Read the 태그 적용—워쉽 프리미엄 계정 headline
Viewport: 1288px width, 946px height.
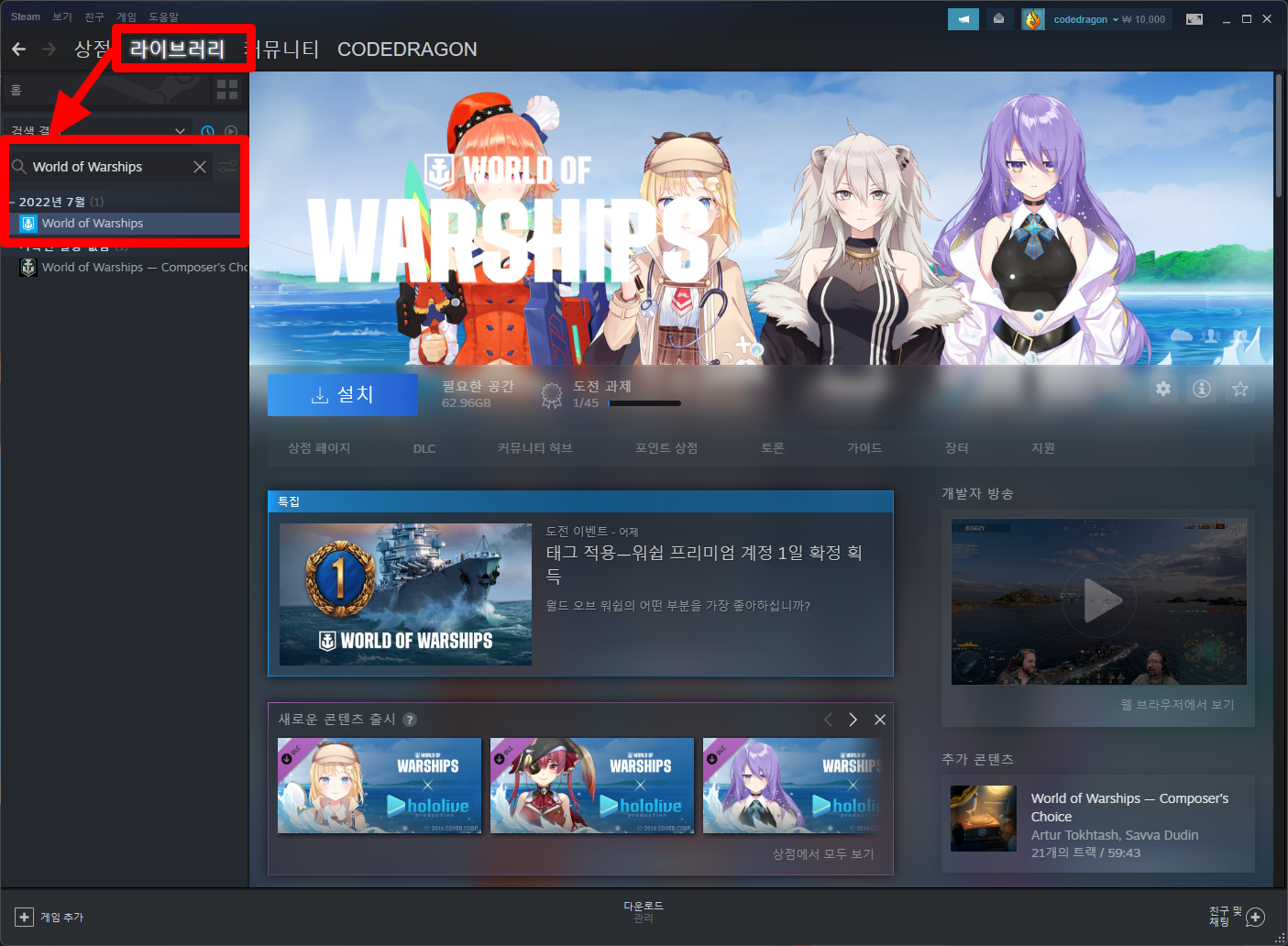704,564
